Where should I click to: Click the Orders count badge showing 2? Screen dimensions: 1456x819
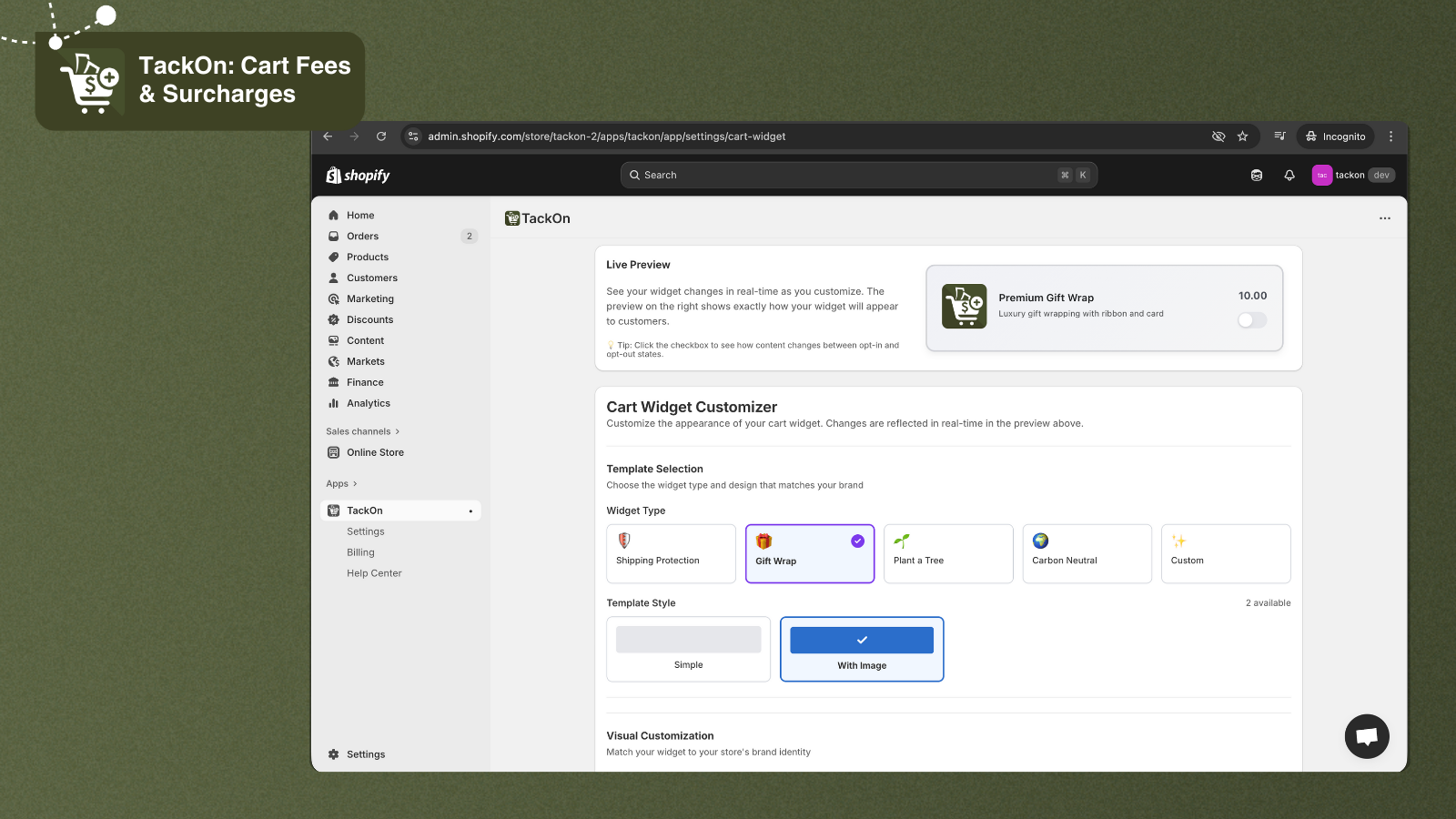coord(470,237)
